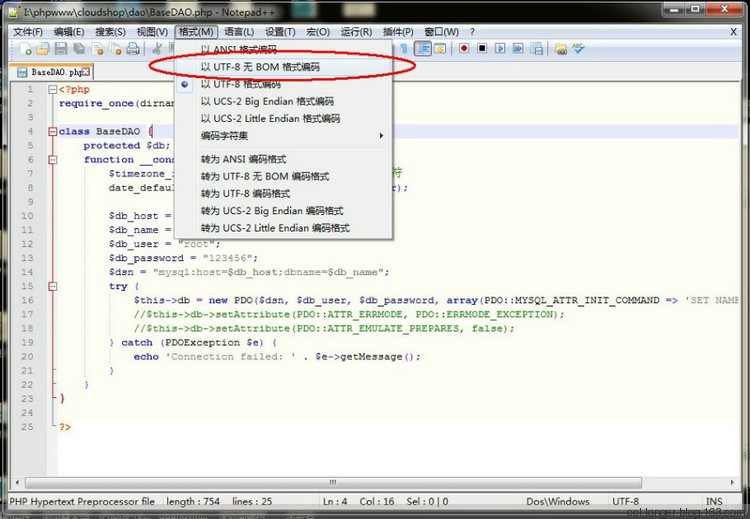Collapse the class BaseDAO fold marker
Image resolution: width=750 pixels, height=519 pixels.
pos(51,132)
